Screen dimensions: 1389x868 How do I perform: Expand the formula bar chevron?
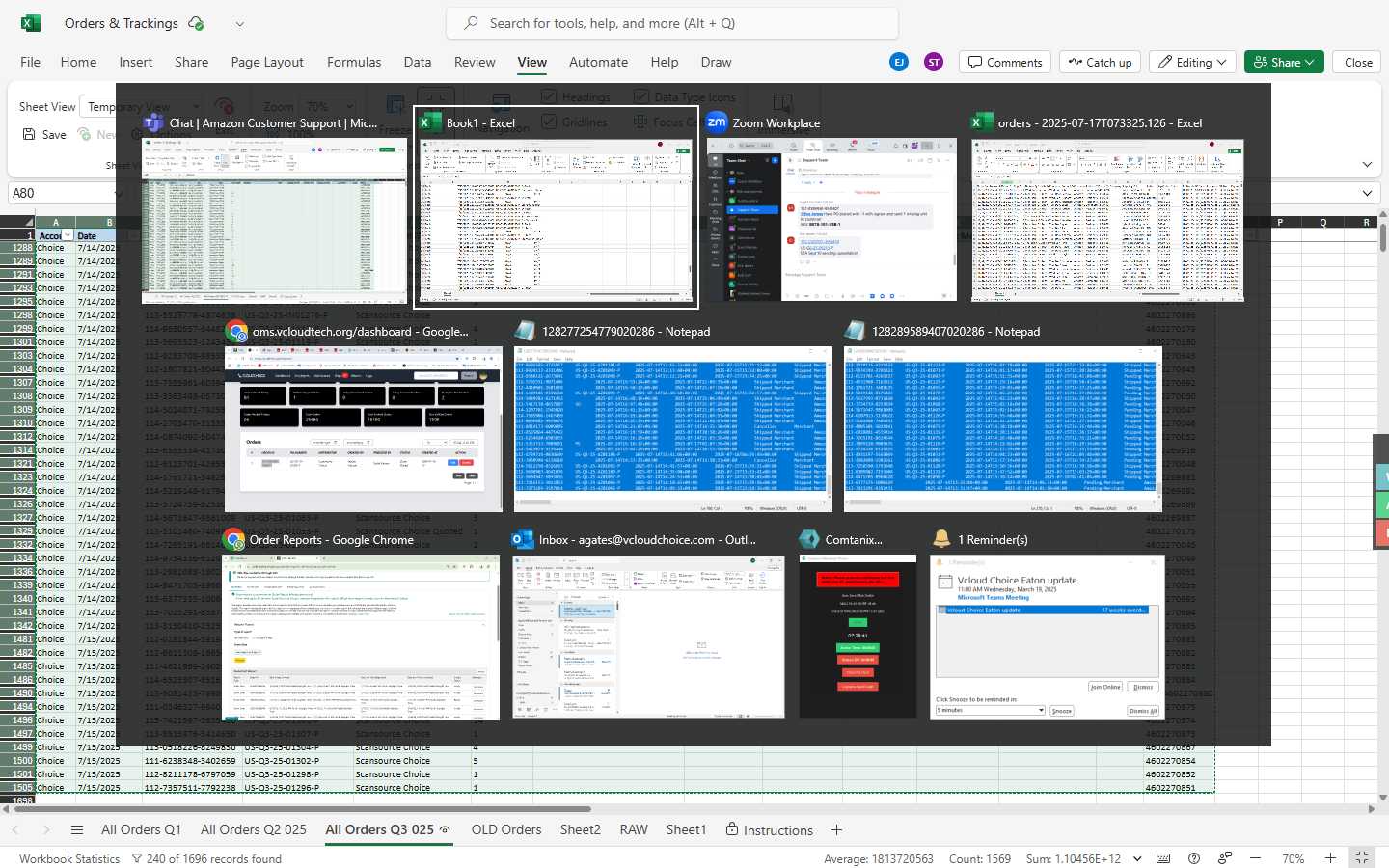click(x=1367, y=193)
